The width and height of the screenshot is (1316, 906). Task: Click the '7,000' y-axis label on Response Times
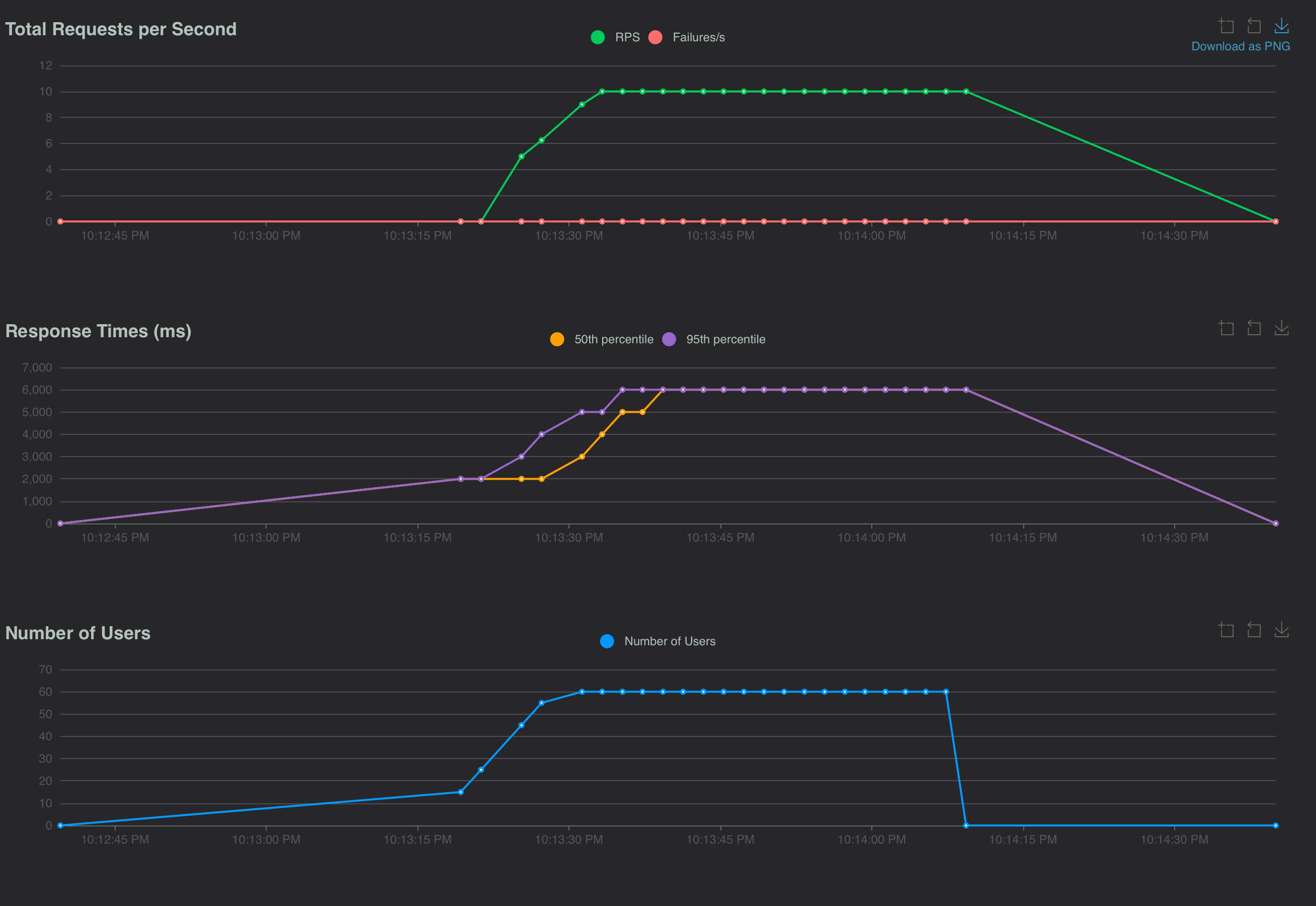click(37, 368)
